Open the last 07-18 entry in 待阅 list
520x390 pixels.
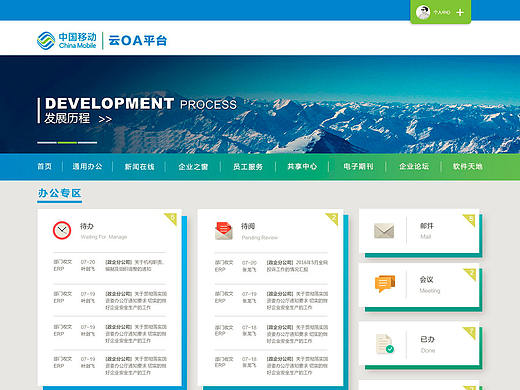pos(271,366)
